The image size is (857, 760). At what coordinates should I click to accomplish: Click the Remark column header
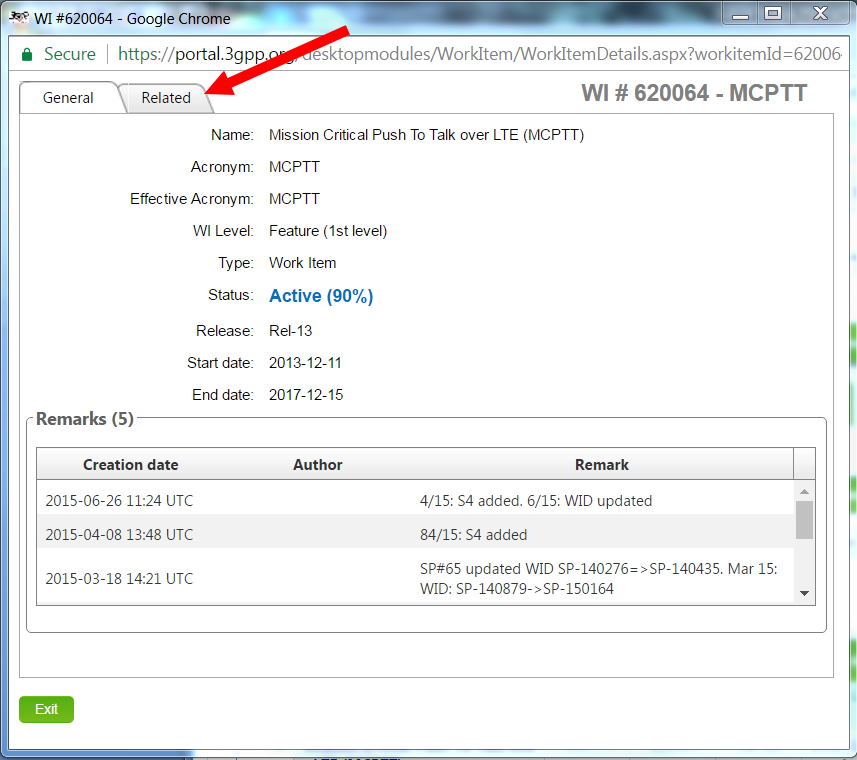[601, 464]
